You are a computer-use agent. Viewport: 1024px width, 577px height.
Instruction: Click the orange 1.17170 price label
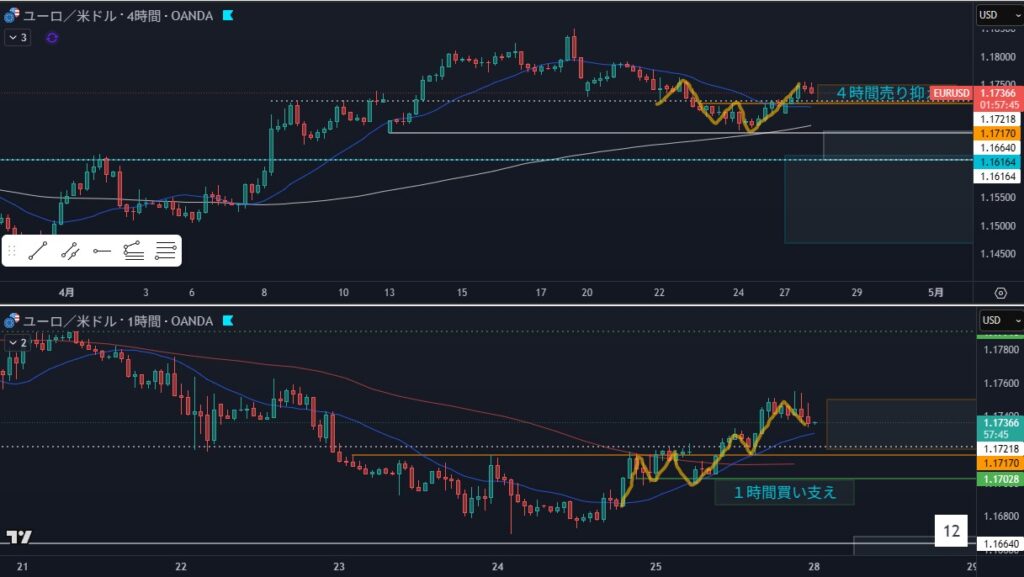[998, 133]
